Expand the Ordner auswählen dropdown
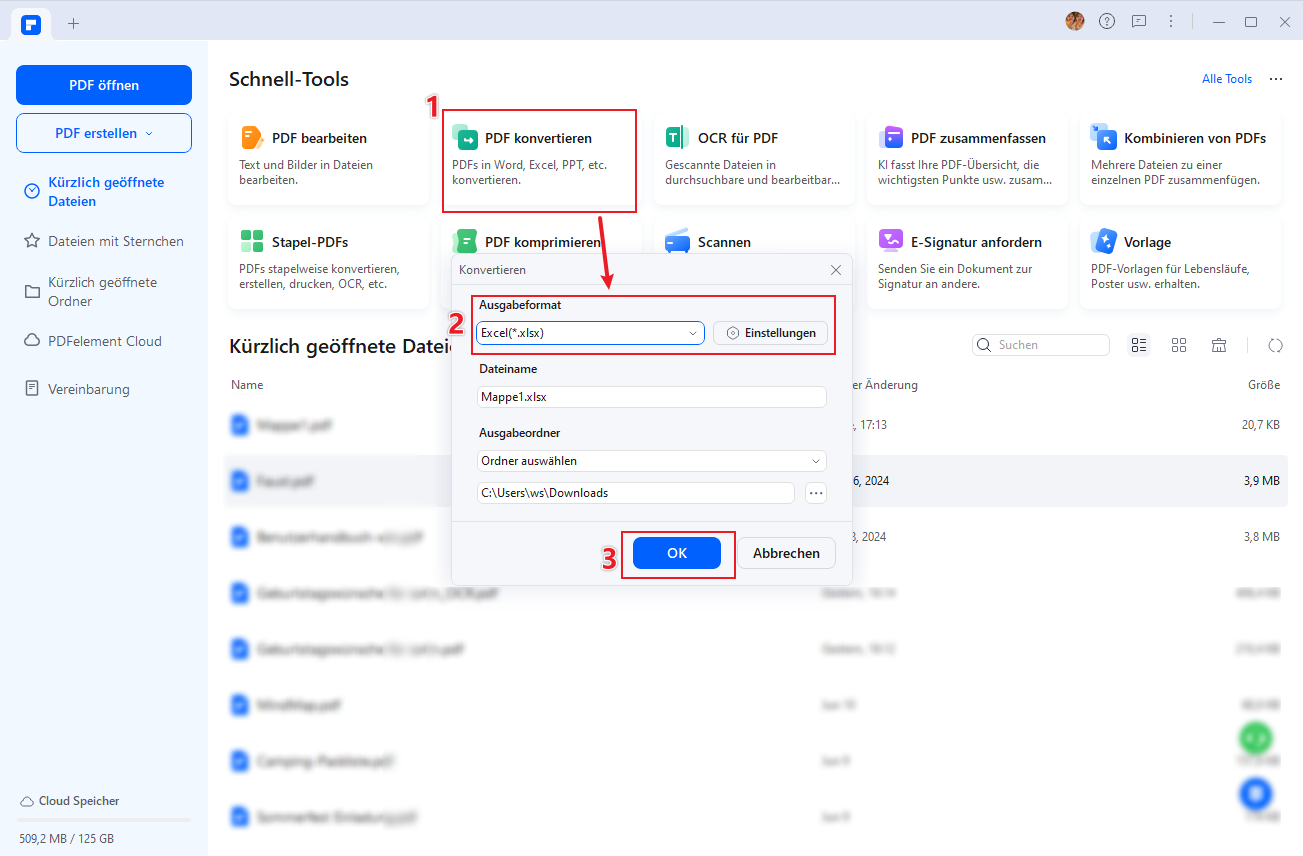Screen dimensions: 1303x856 click(652, 461)
